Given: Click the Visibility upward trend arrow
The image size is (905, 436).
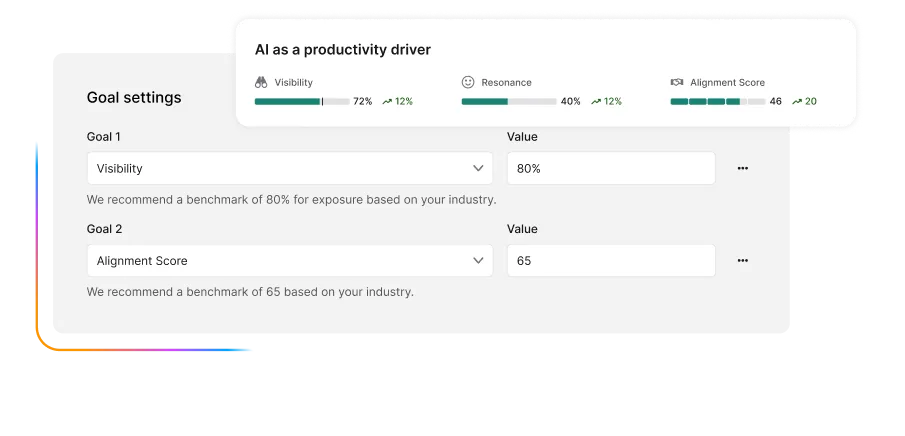Looking at the screenshot, I should (x=386, y=101).
